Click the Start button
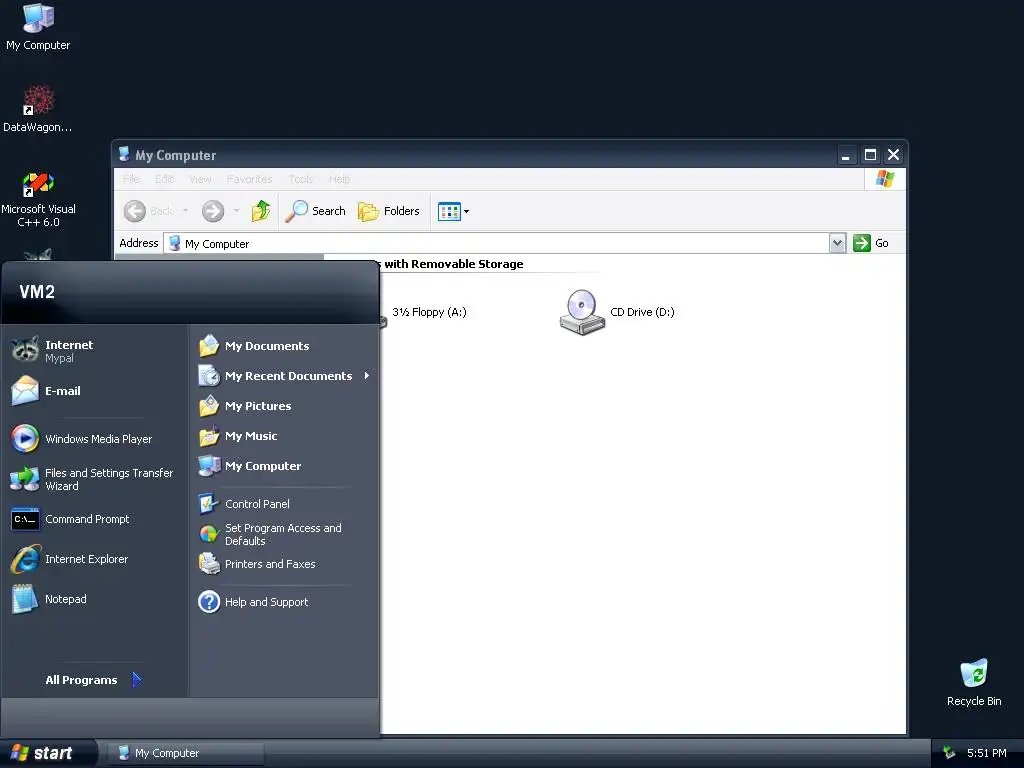1024x768 pixels. pyautogui.click(x=43, y=753)
